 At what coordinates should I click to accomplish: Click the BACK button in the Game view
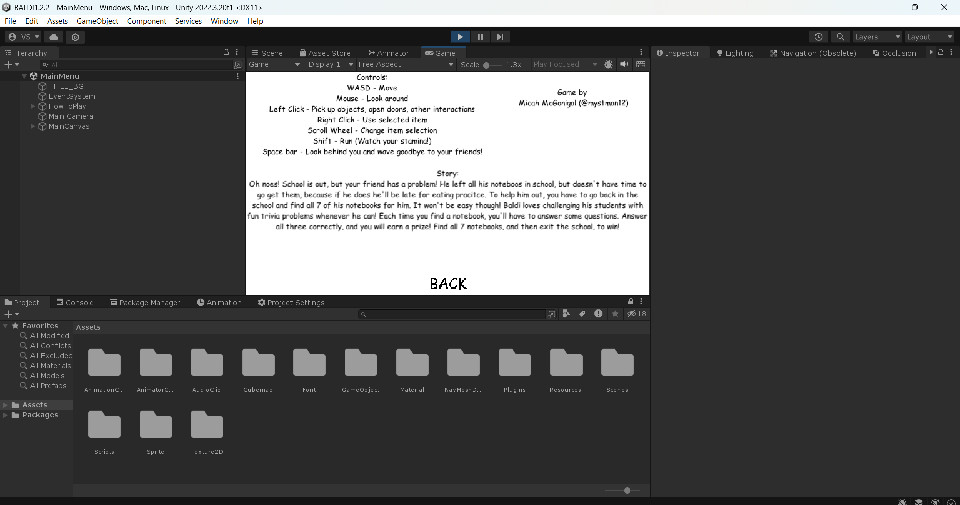pyautogui.click(x=448, y=283)
